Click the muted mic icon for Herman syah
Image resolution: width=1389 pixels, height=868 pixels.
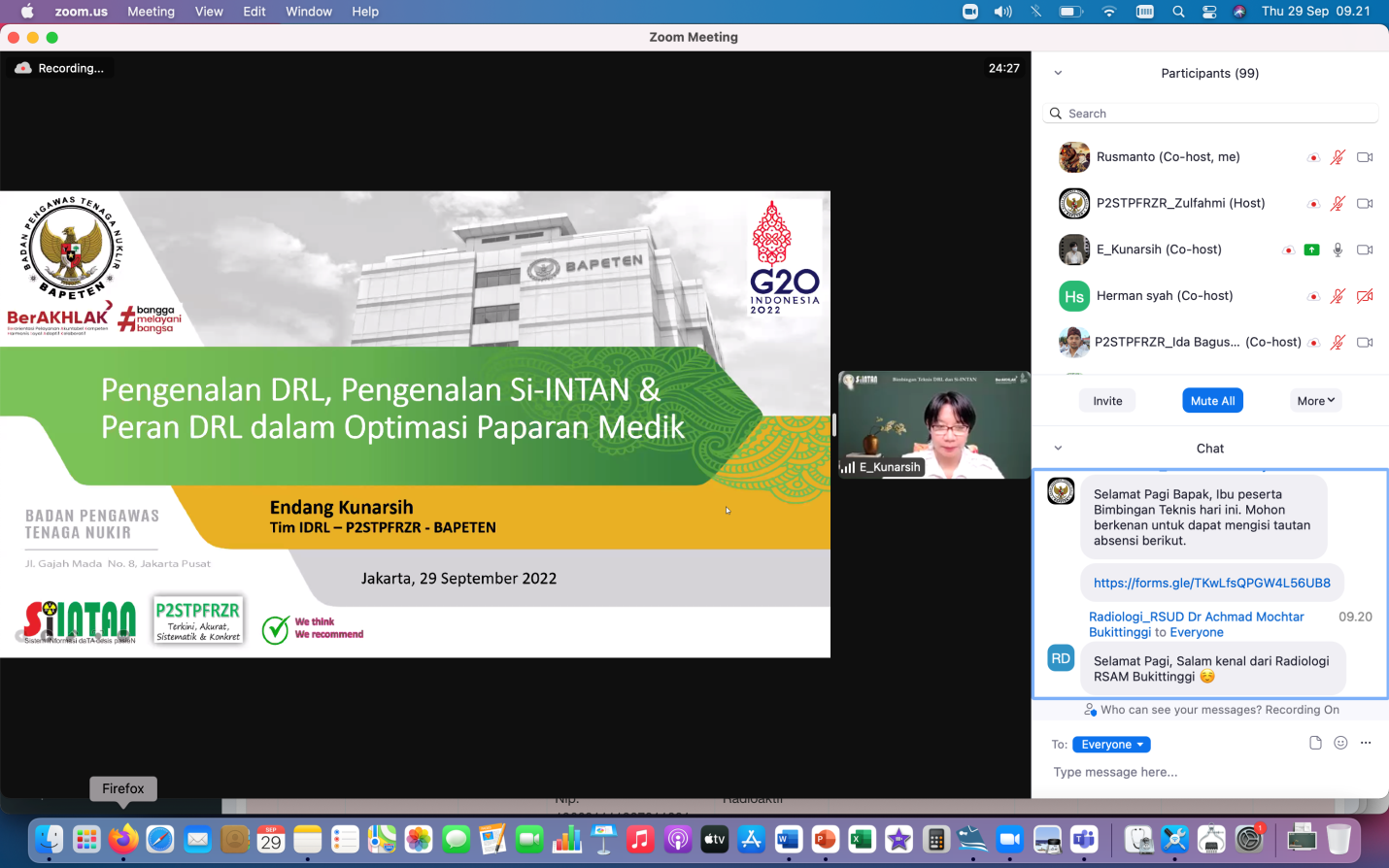click(1338, 296)
